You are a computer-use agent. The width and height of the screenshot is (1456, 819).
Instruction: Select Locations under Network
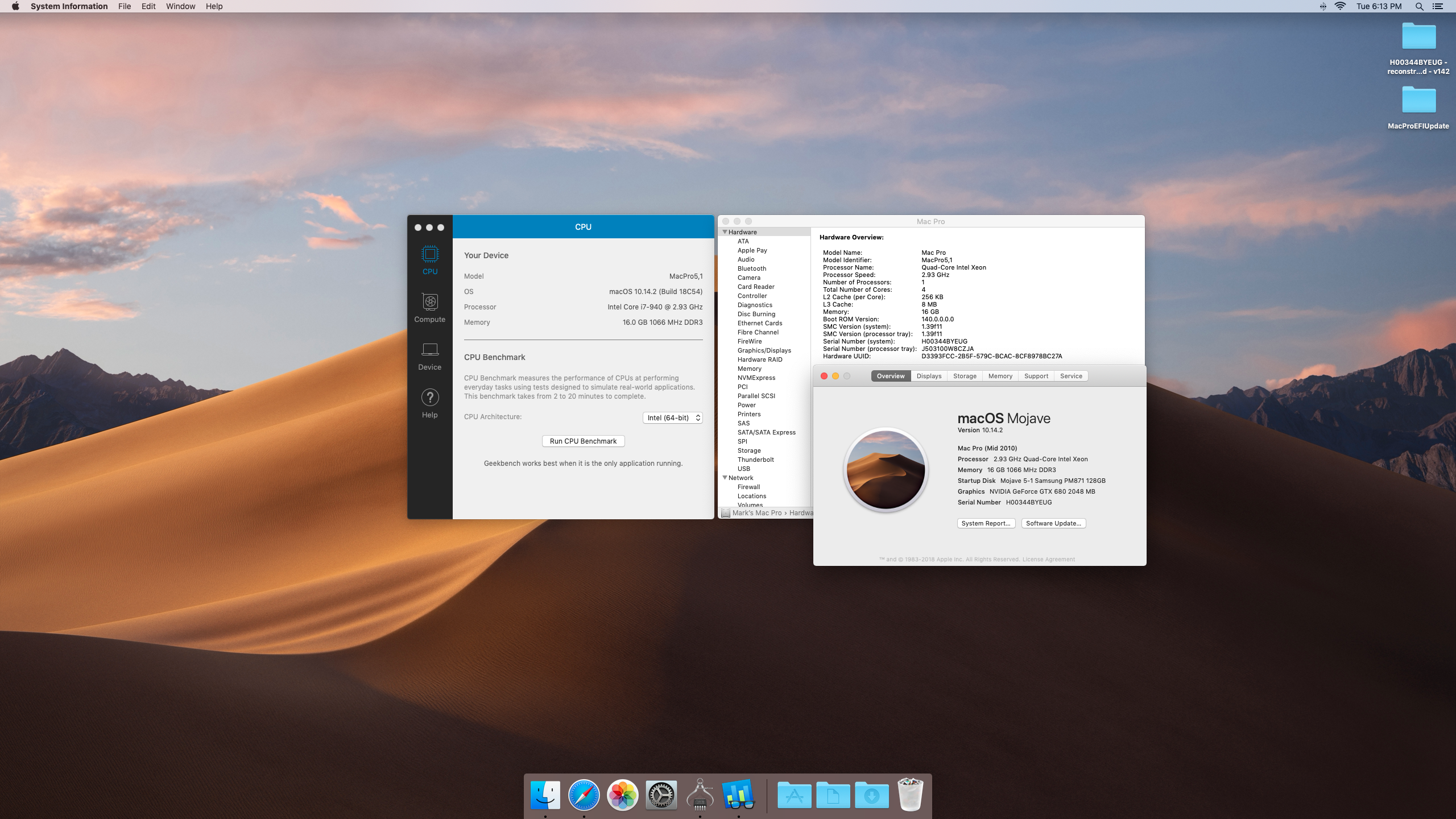751,496
